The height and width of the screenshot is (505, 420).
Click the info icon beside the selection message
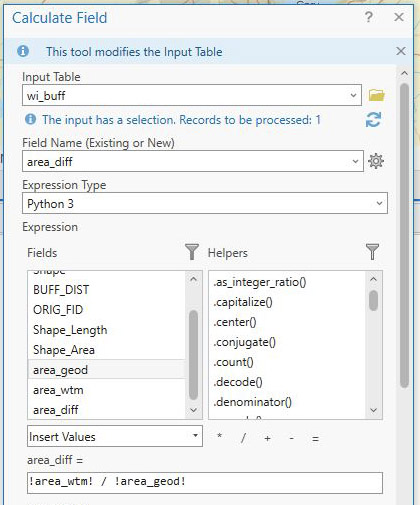30,119
